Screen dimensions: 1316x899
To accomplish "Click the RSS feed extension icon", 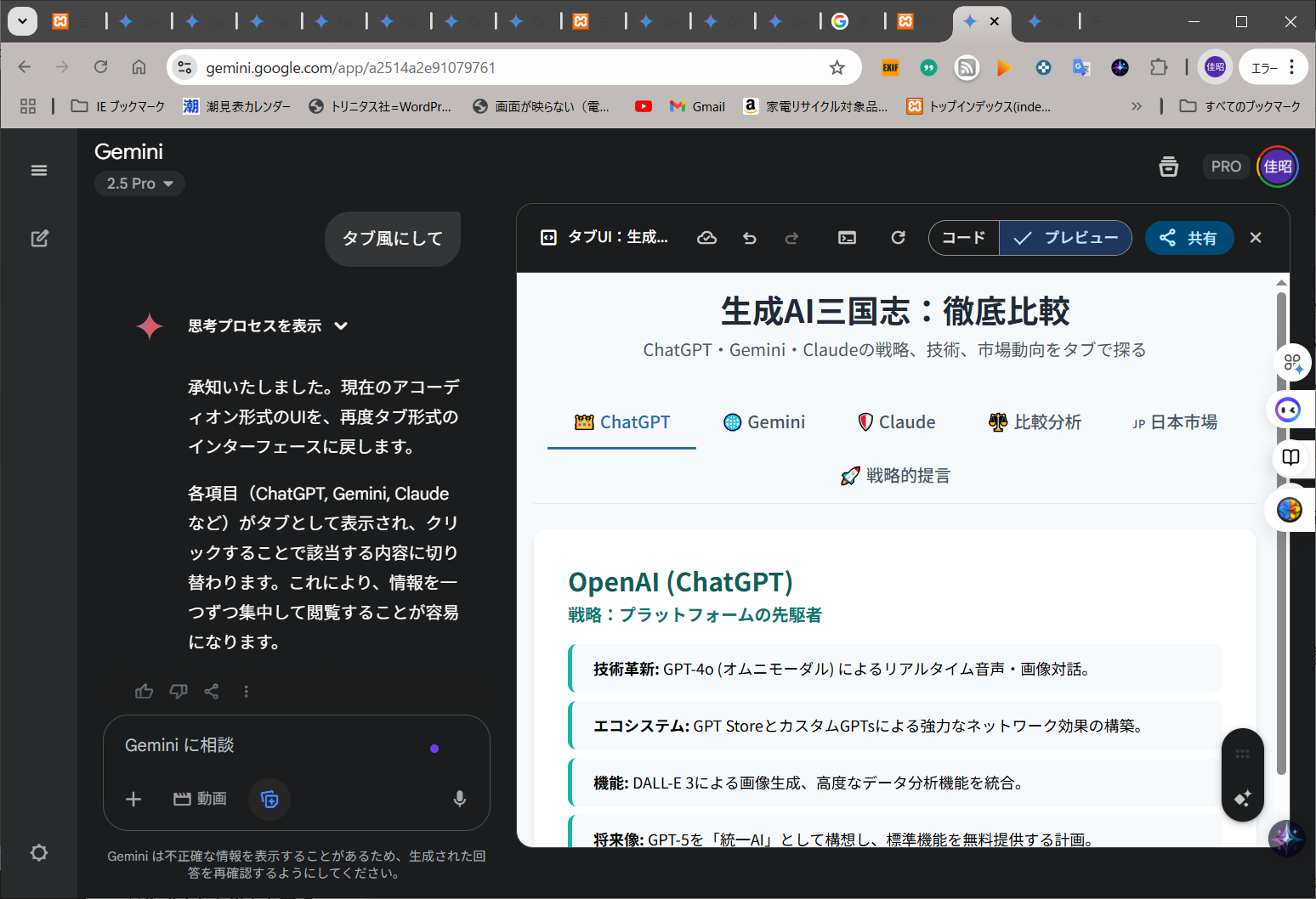I will [967, 67].
